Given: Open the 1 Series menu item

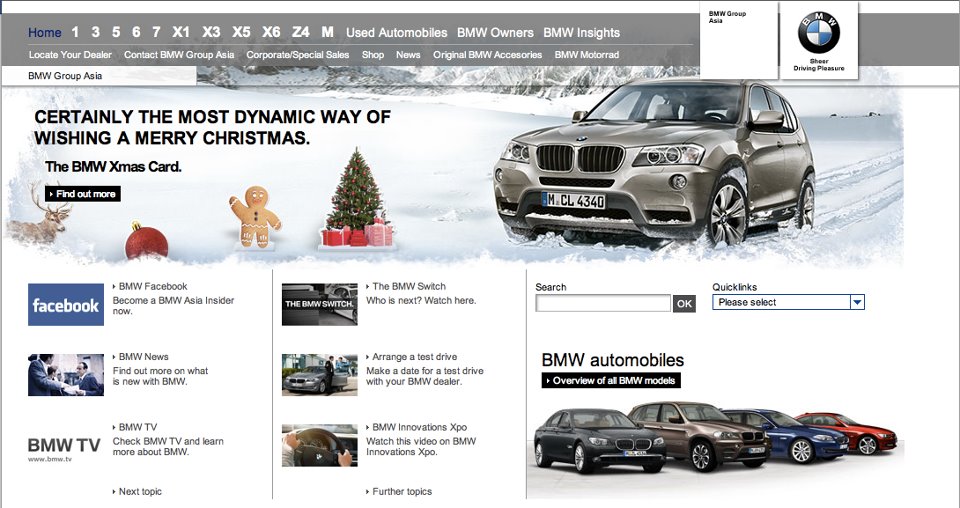Looking at the screenshot, I should [x=75, y=32].
